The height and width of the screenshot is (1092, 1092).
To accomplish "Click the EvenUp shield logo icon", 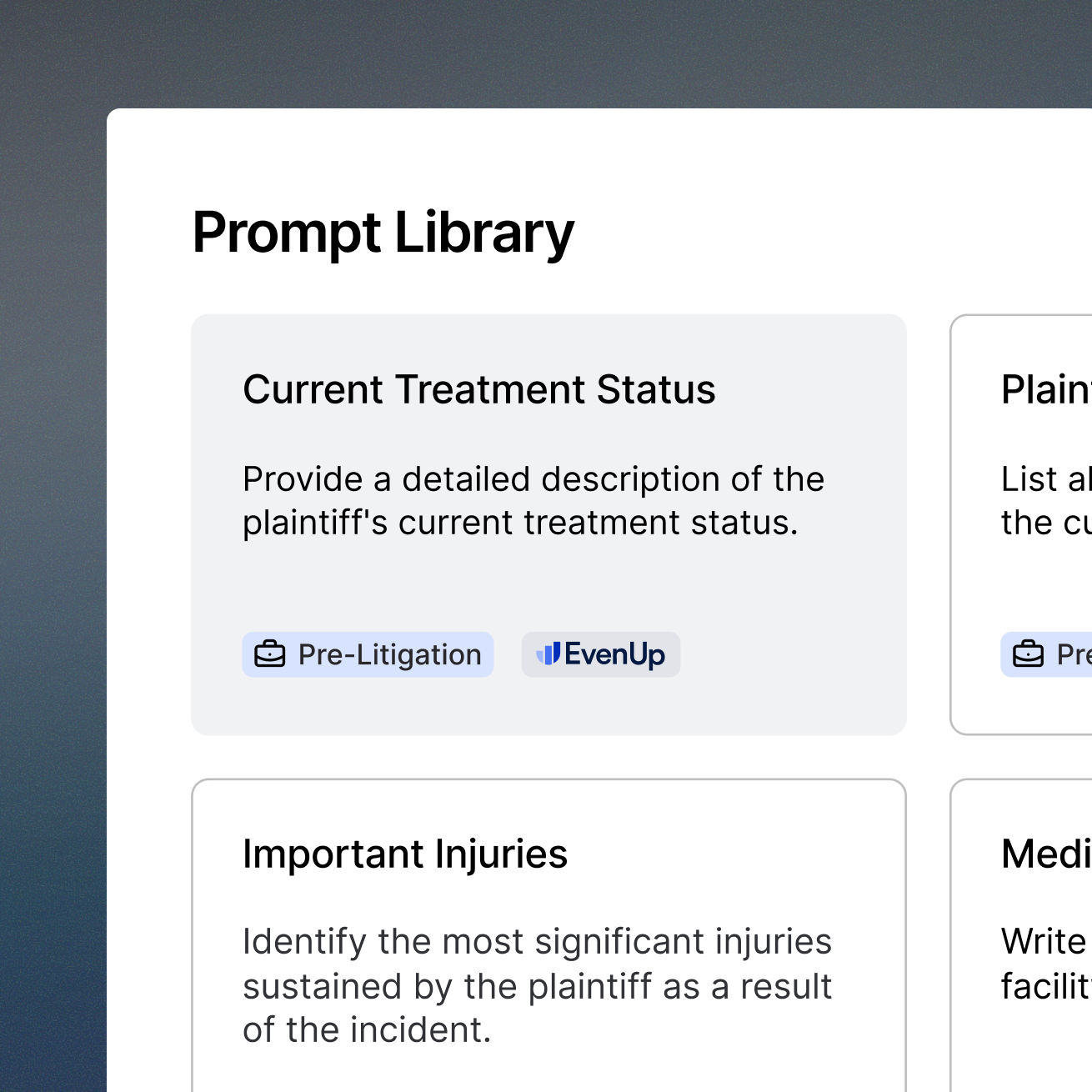I will click(548, 654).
